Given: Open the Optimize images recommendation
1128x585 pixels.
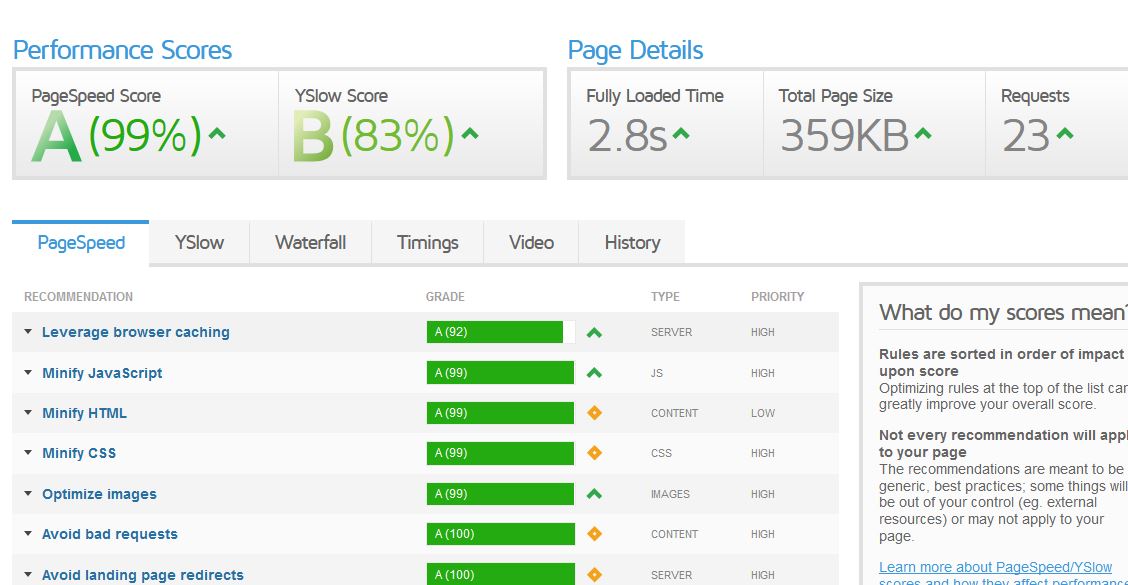Looking at the screenshot, I should pos(99,494).
